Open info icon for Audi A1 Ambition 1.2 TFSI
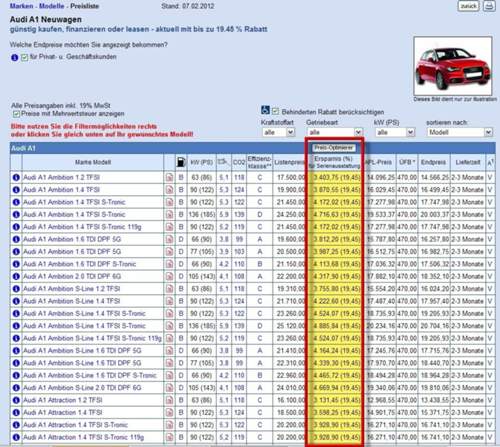 tap(16, 177)
